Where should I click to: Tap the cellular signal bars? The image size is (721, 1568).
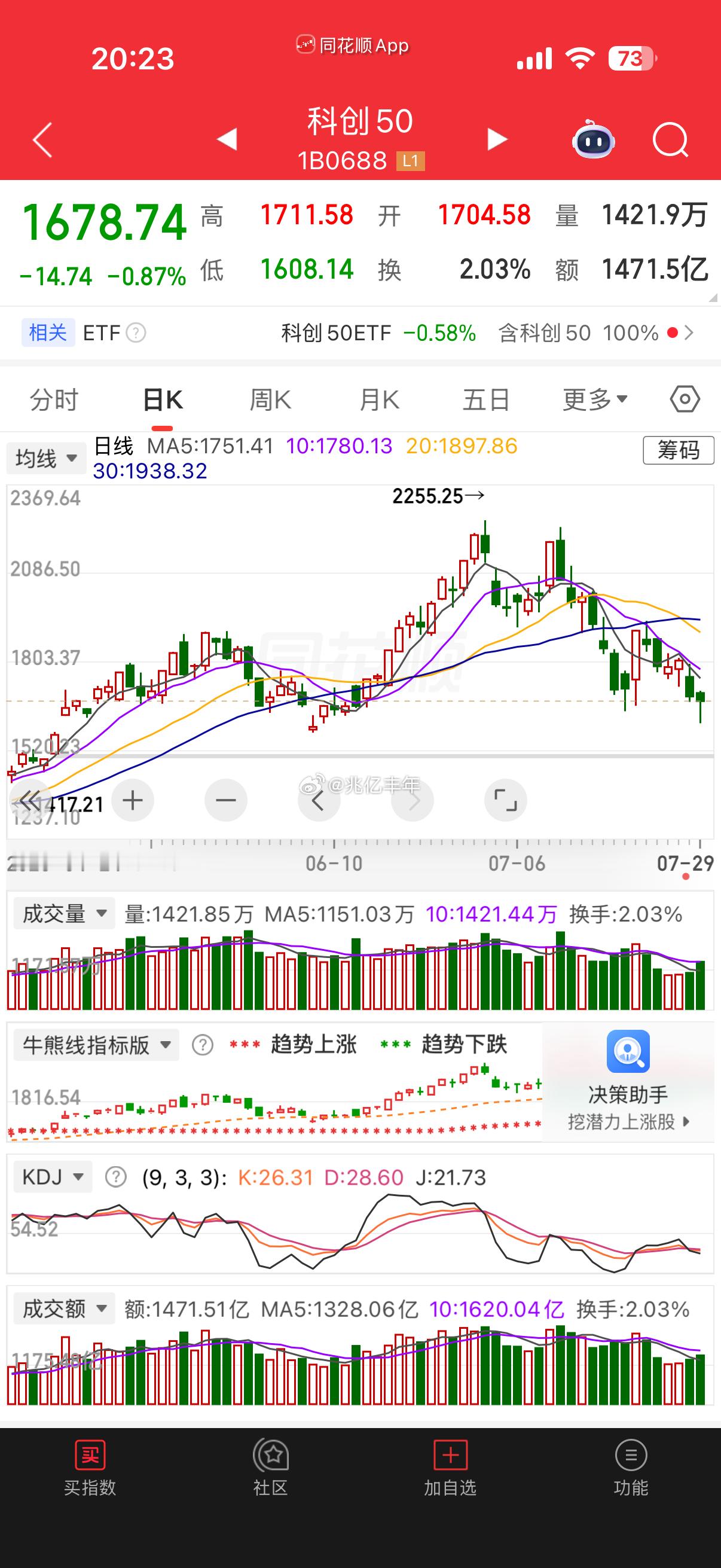(534, 59)
